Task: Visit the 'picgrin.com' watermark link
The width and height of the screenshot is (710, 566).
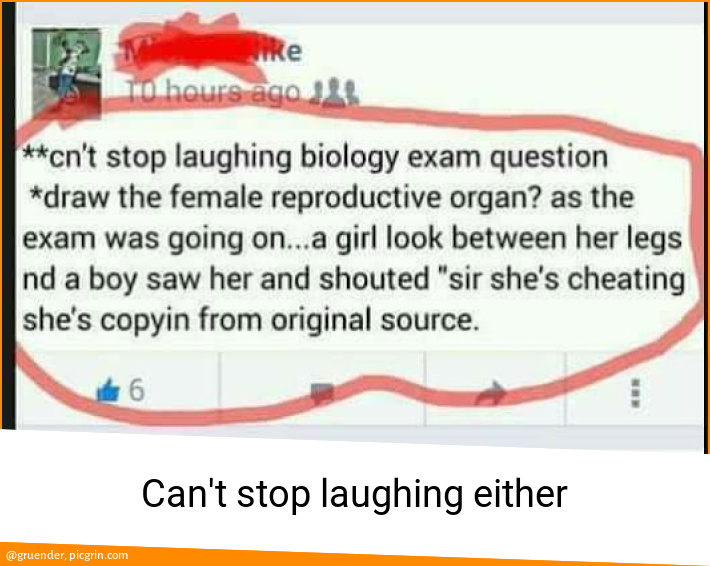Action: tap(99, 555)
